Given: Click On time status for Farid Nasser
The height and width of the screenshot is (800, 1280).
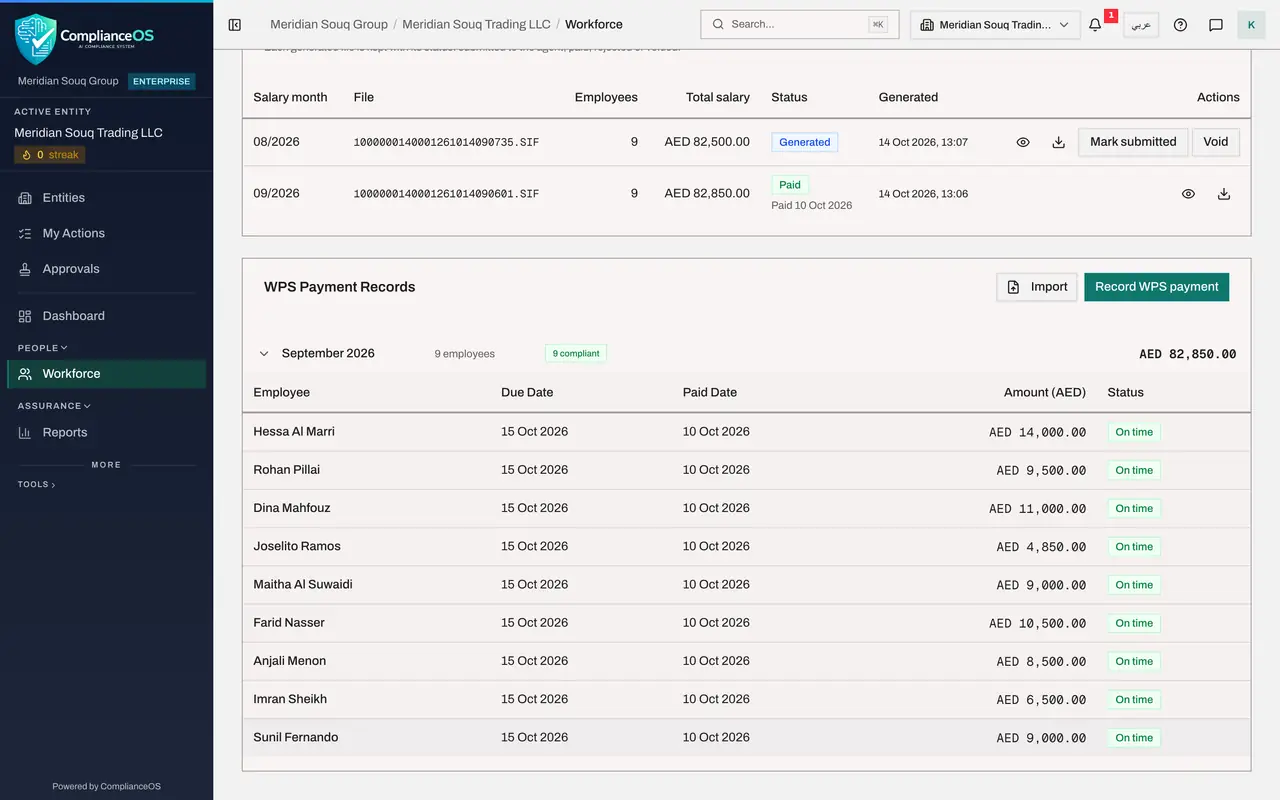Looking at the screenshot, I should coord(1134,623).
